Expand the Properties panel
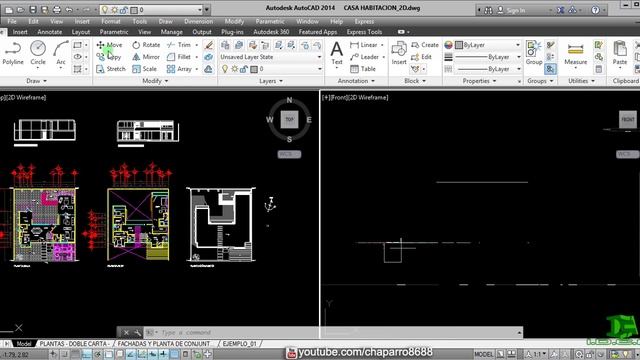Screen dimensions: 640x360 click(x=479, y=81)
